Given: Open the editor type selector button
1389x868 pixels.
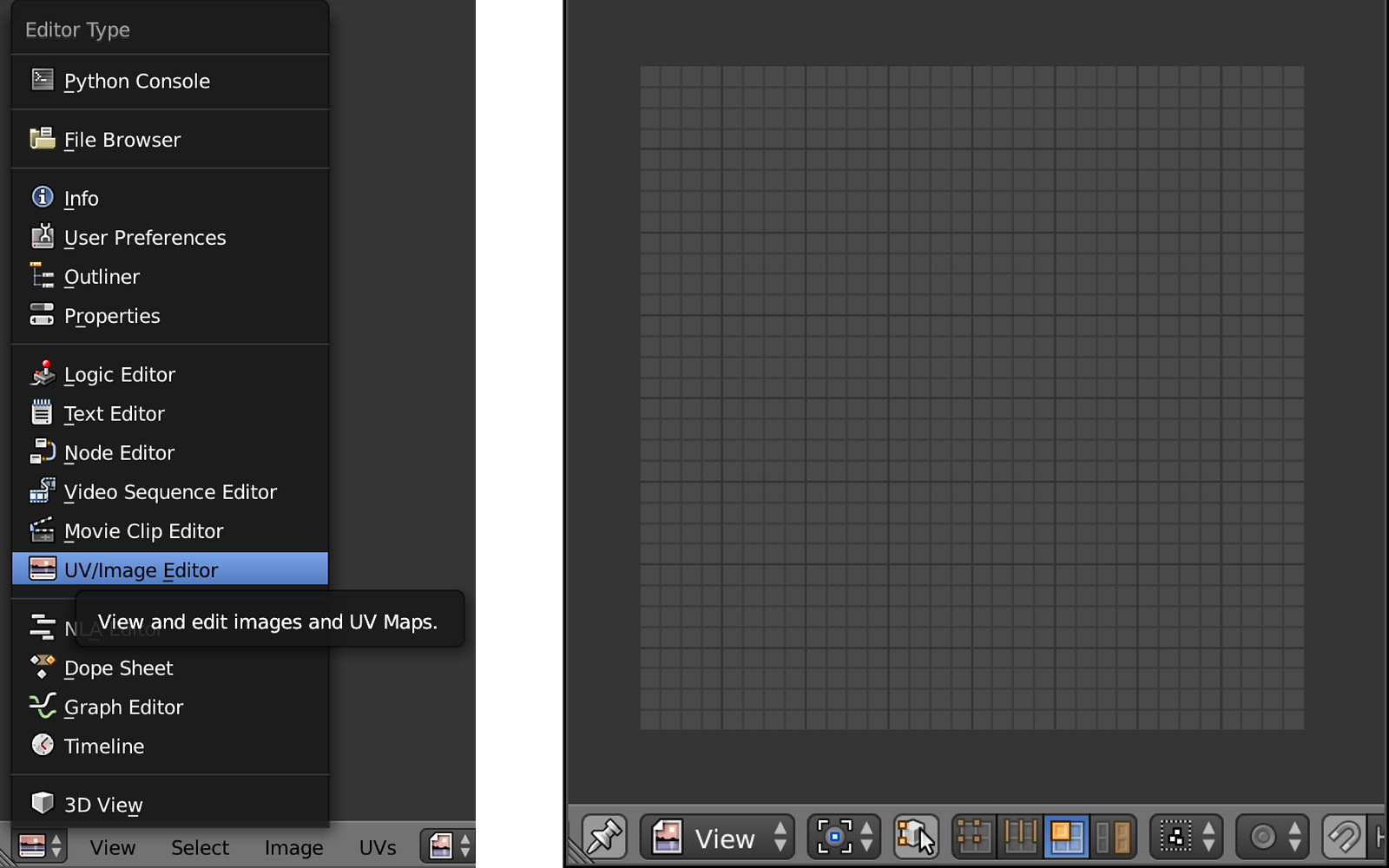Looking at the screenshot, I should (x=40, y=846).
